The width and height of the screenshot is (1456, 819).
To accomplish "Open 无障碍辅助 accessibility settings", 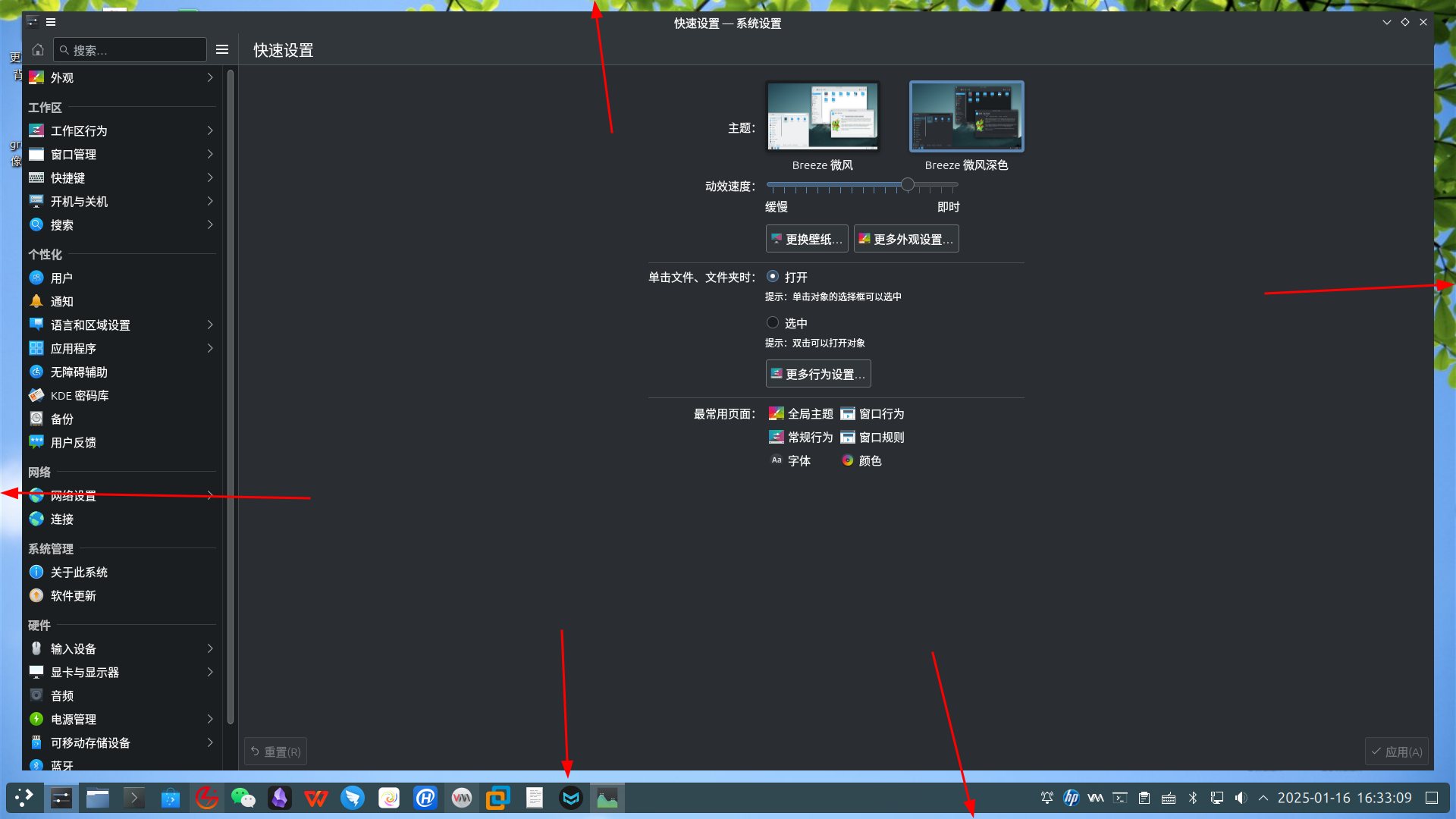I will 122,372.
